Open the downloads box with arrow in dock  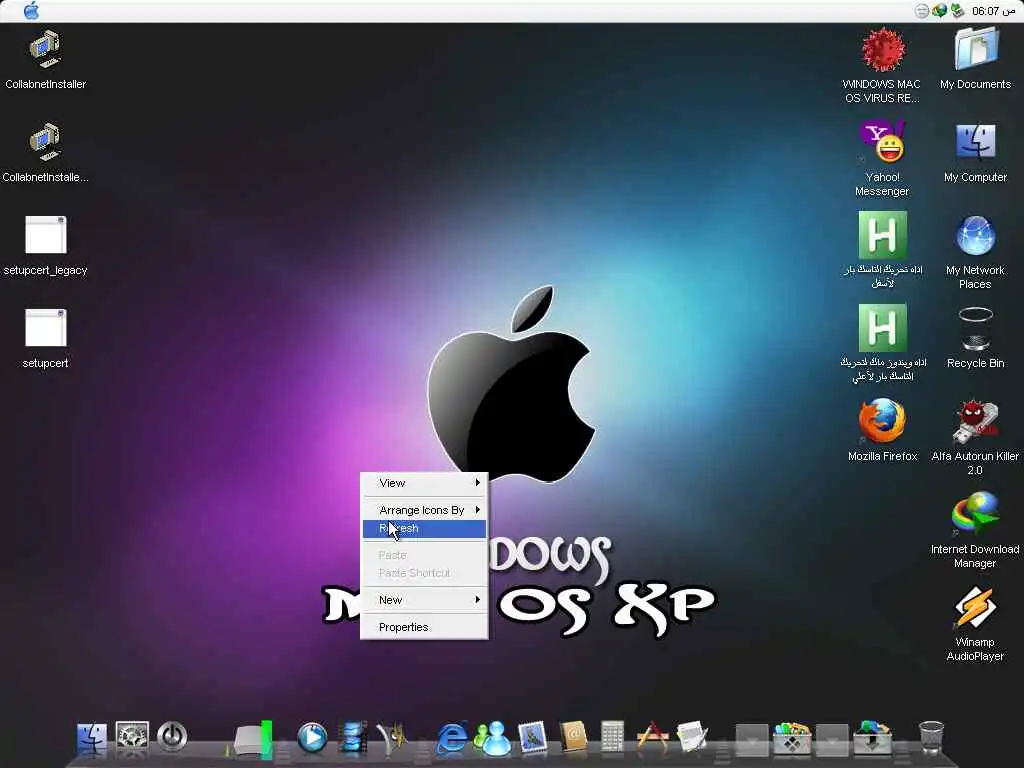pos(872,738)
